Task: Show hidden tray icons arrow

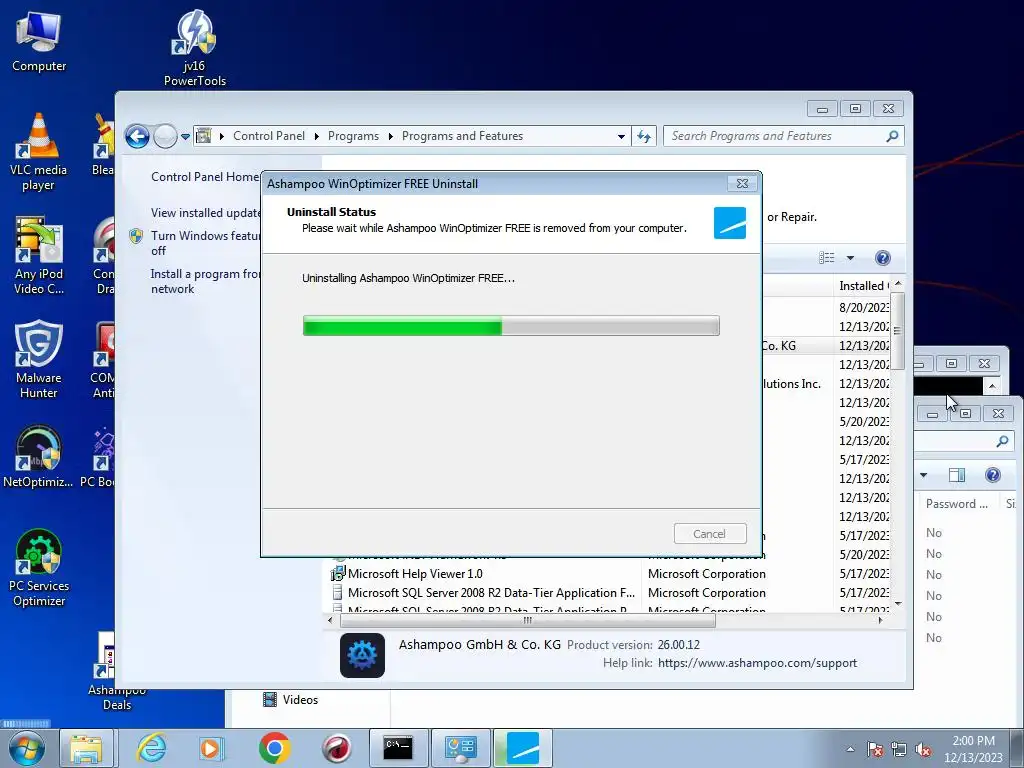Action: [850, 749]
